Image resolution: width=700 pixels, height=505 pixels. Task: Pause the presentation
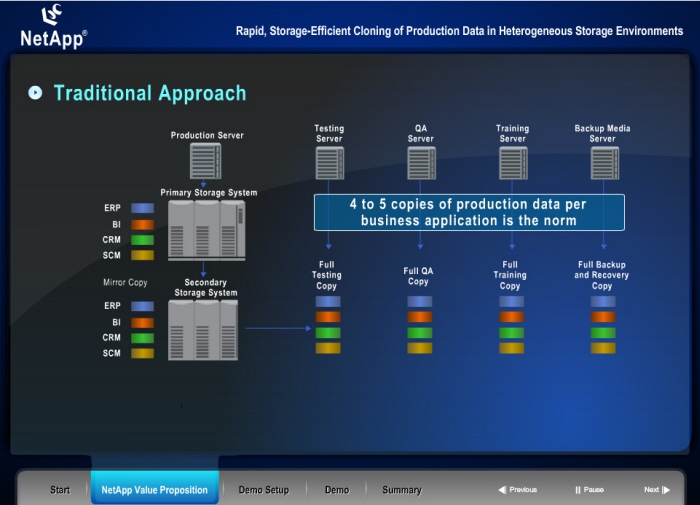pos(589,490)
